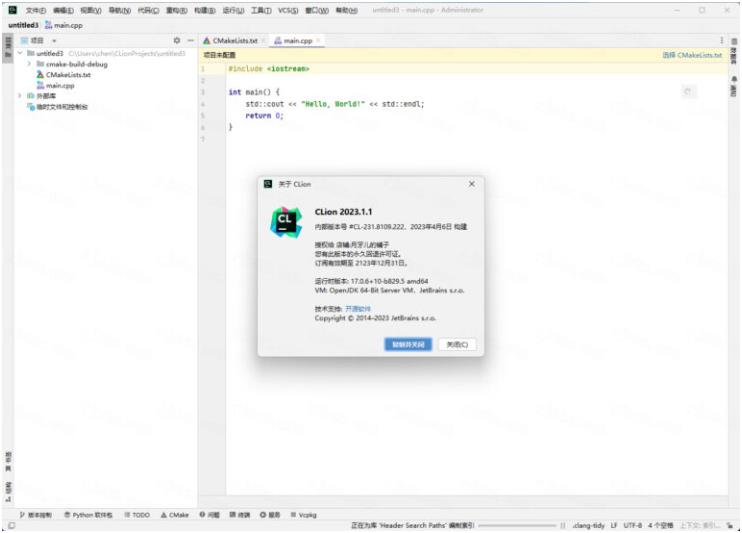Click untitled3 in the navigation breadcrumb
This screenshot has width=742, height=533.
pyautogui.click(x=23, y=25)
